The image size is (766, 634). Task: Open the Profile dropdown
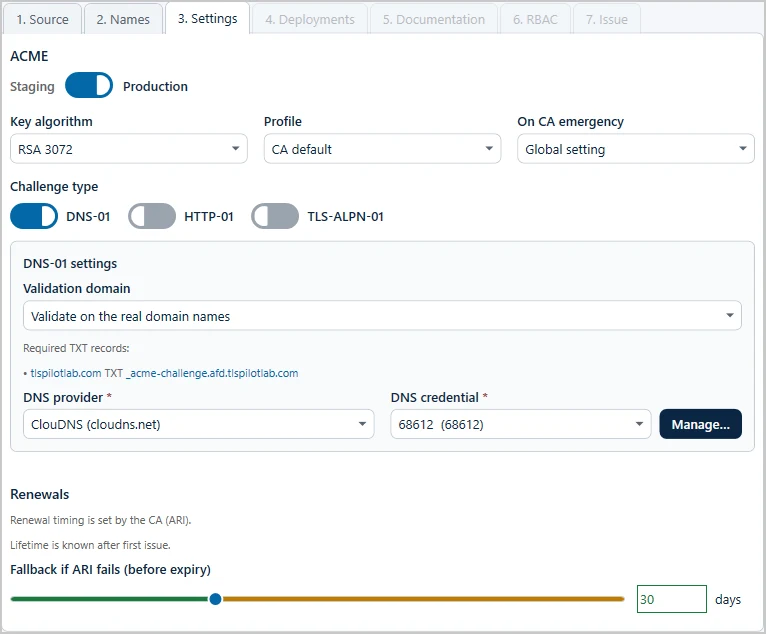[x=383, y=148]
